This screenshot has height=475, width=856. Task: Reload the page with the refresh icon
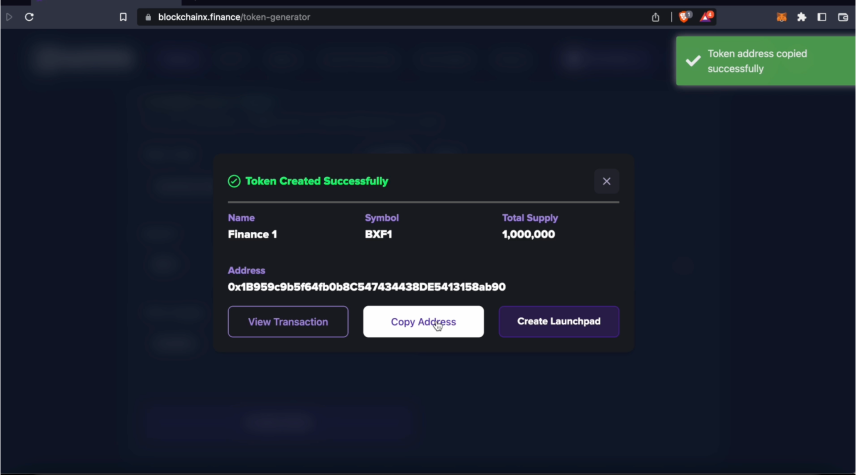click(29, 17)
